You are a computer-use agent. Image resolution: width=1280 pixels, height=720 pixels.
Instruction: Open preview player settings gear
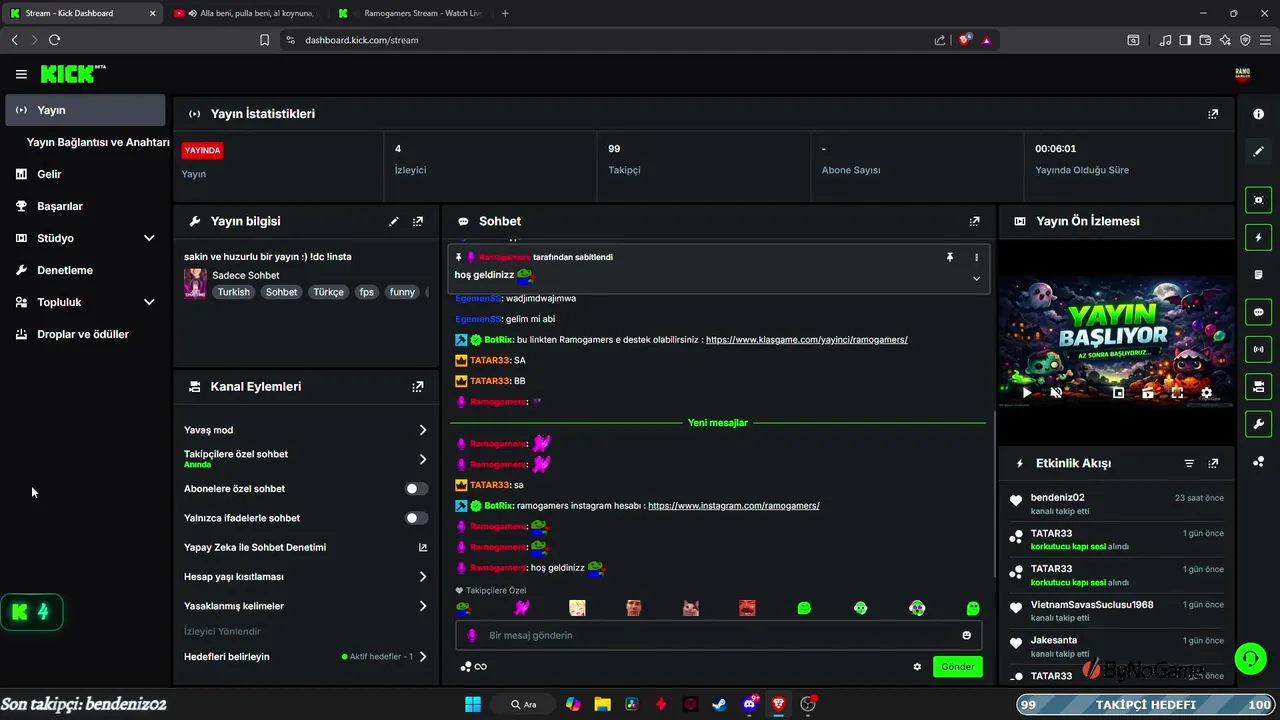click(1206, 393)
